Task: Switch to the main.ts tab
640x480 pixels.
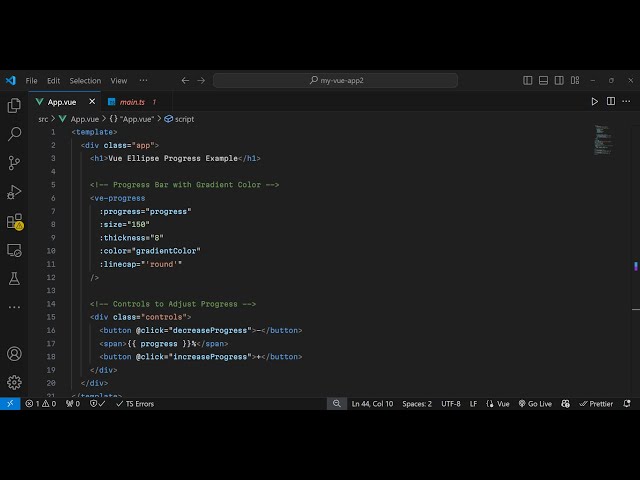Action: tap(132, 101)
